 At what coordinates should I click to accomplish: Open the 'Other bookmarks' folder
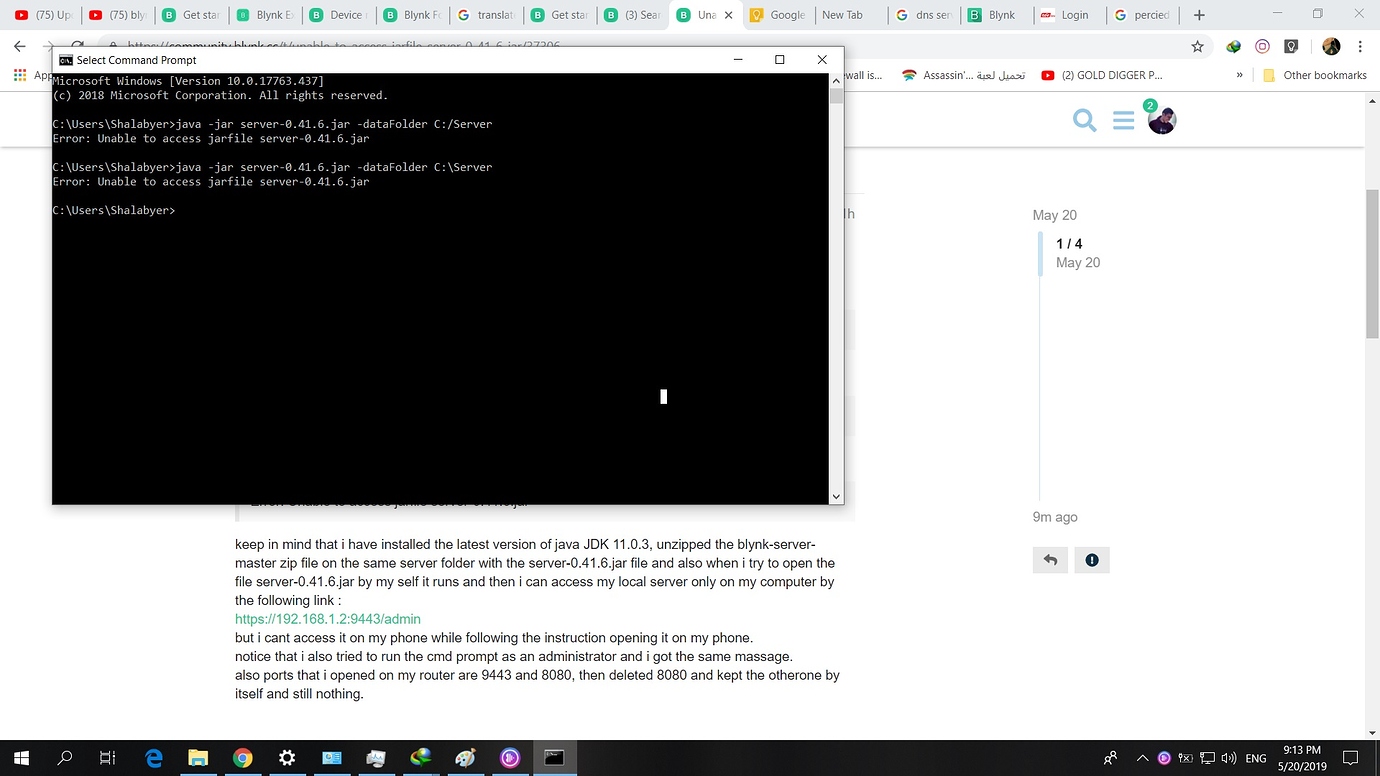pyautogui.click(x=1314, y=75)
